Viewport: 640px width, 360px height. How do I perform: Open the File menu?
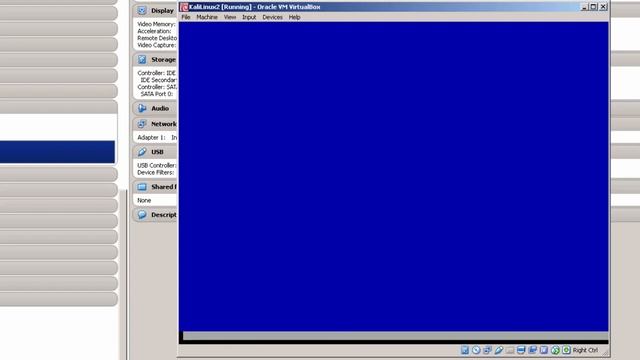click(x=186, y=17)
